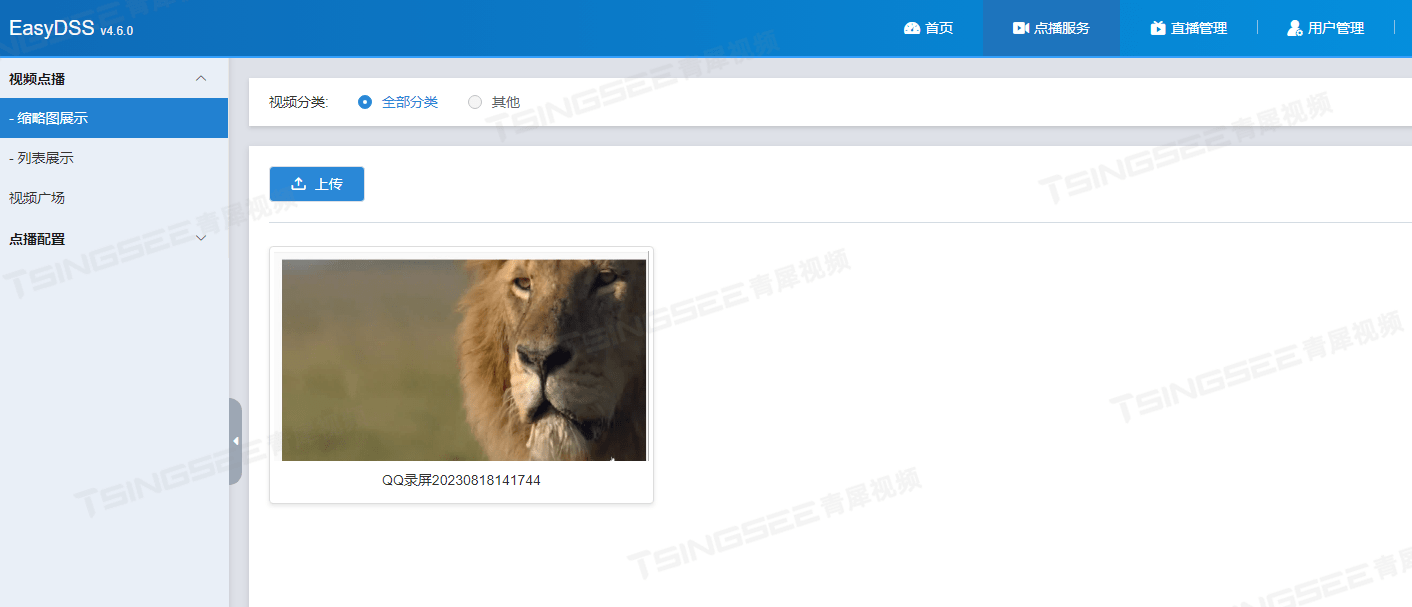
Task: Click the video camera icon beside 点播服务
Action: pyautogui.click(x=1021, y=28)
